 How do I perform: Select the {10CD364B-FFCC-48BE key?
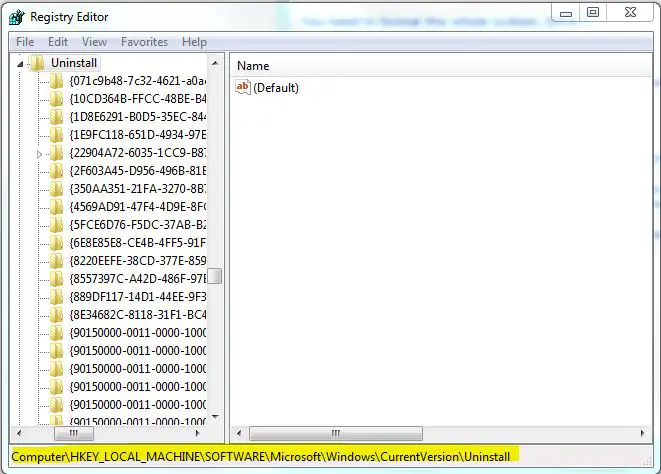tap(138, 99)
